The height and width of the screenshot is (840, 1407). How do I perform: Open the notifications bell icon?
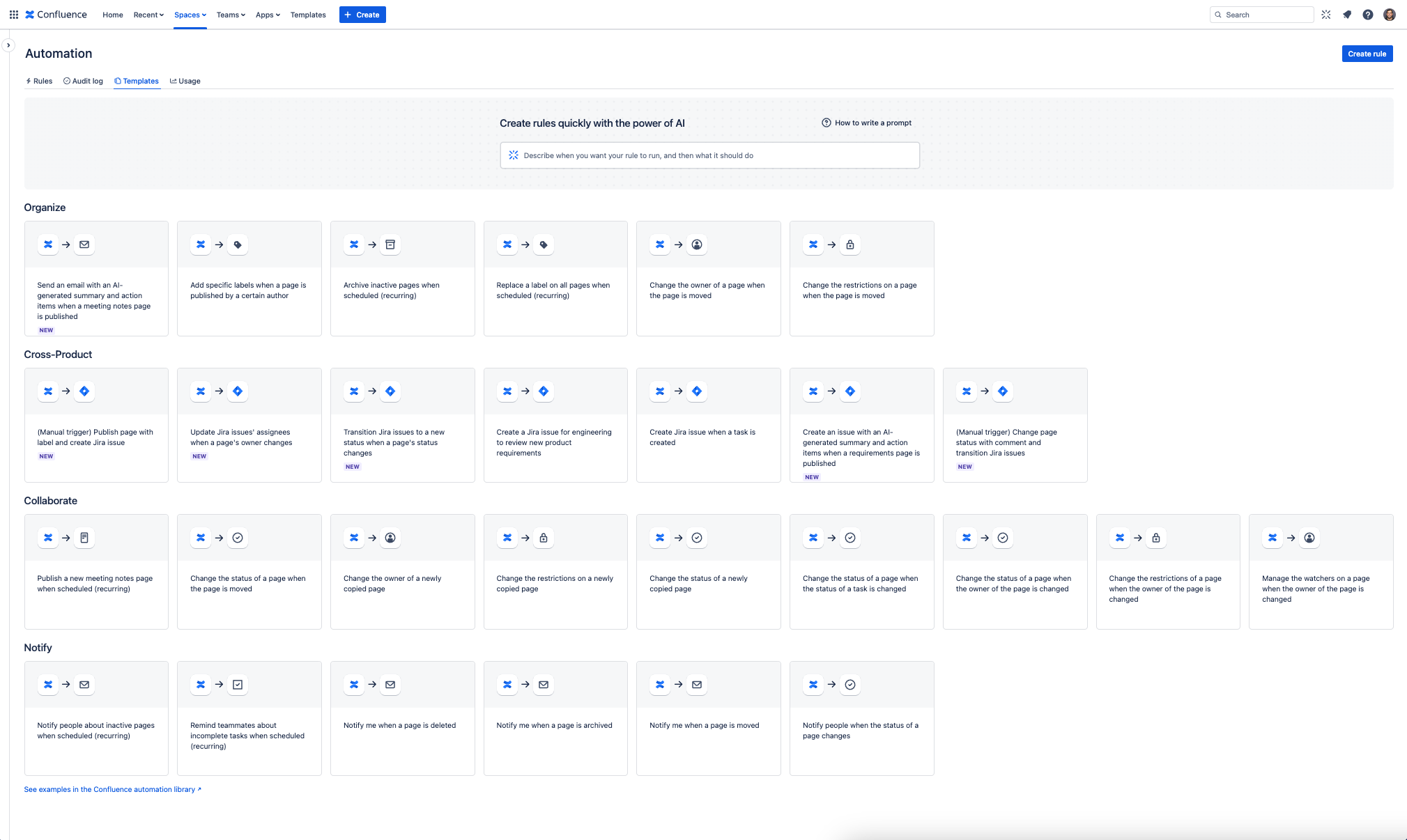point(1347,15)
